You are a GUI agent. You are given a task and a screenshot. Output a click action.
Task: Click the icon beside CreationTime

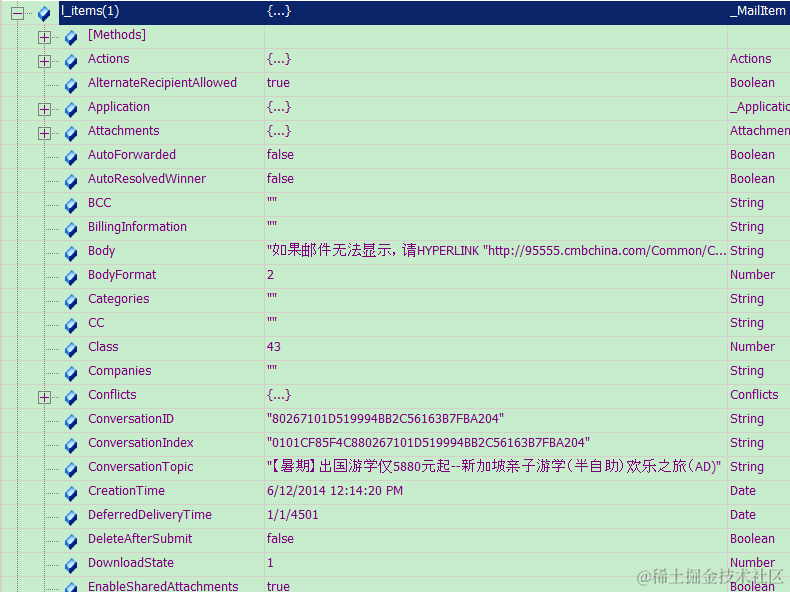[71, 494]
